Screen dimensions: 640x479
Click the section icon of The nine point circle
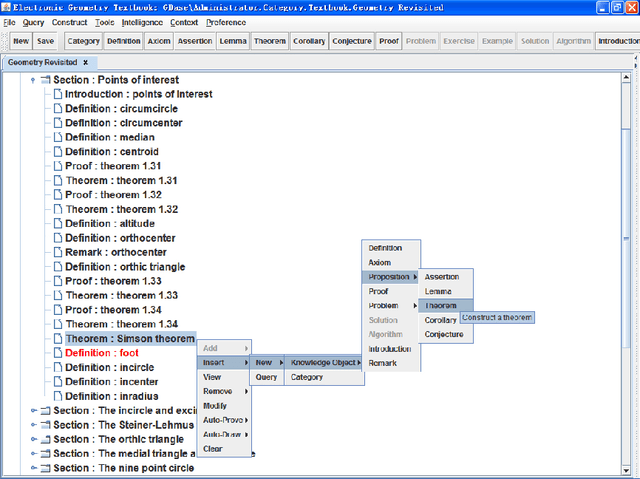[x=46, y=468]
